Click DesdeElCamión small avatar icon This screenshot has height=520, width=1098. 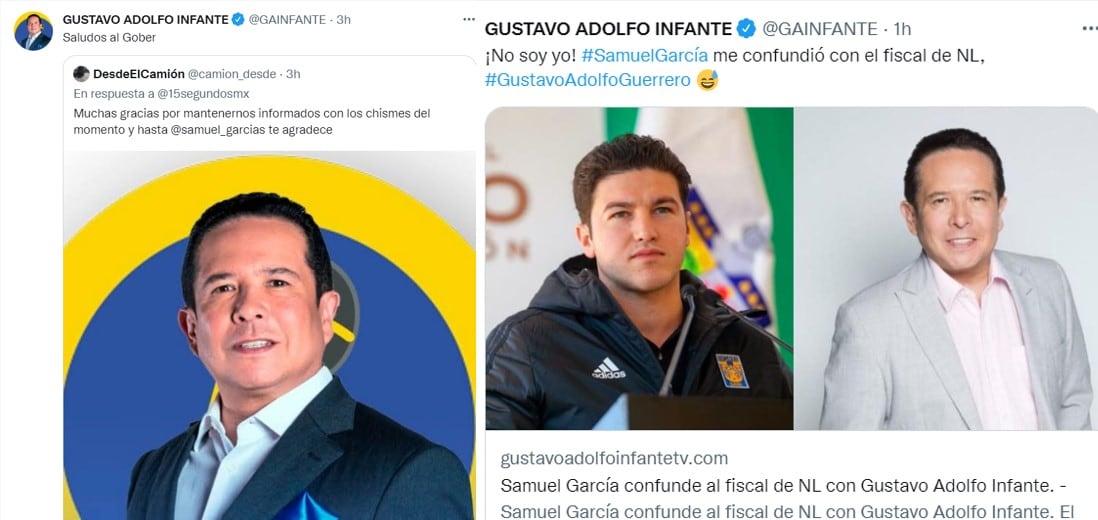(x=81, y=73)
